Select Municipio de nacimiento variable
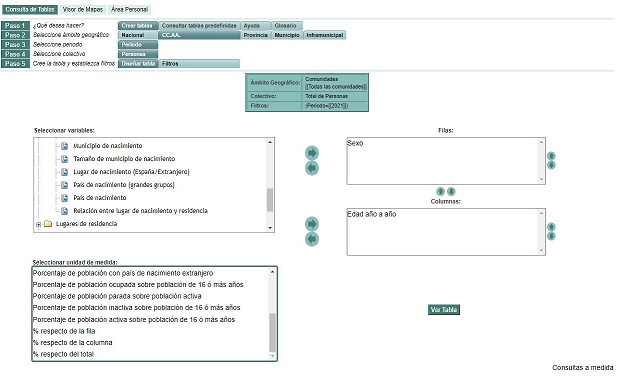Viewport: 622px width, 376px height. pos(108,146)
